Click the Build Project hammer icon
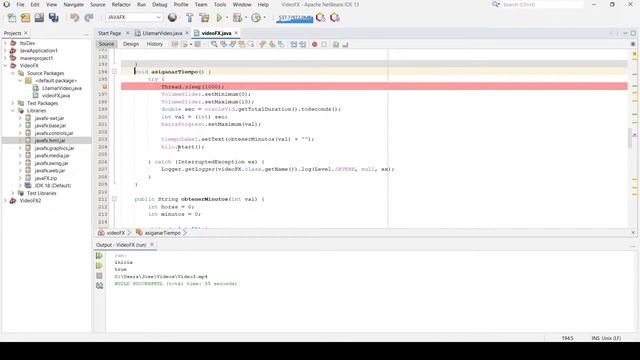This screenshot has width=640, height=360. (x=189, y=18)
